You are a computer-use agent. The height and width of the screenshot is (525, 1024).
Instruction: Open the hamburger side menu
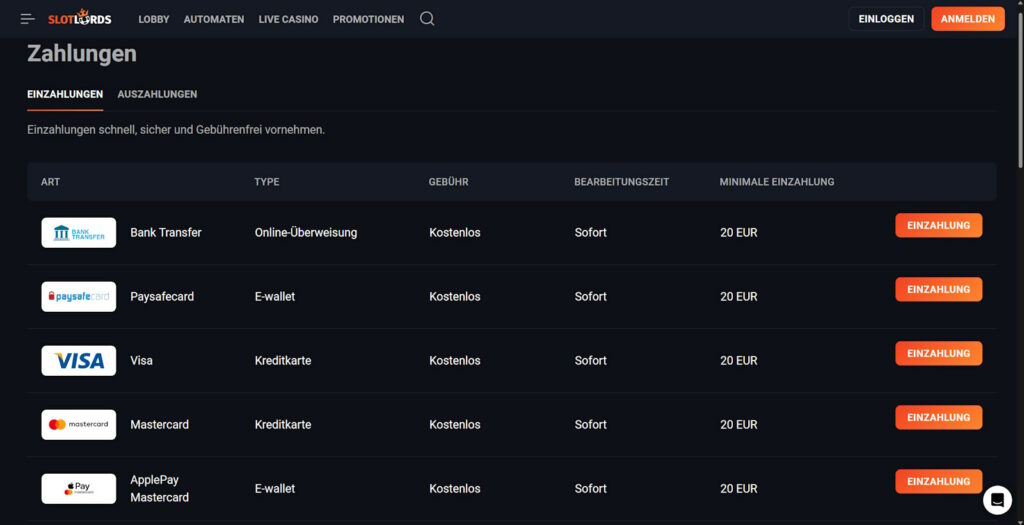pyautogui.click(x=28, y=19)
